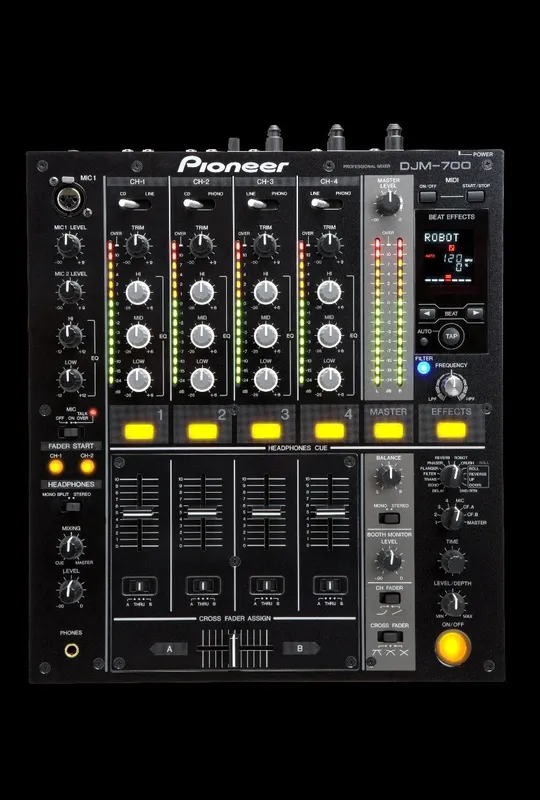Hit the round TAP tempo button
The height and width of the screenshot is (800, 540).
(451, 336)
